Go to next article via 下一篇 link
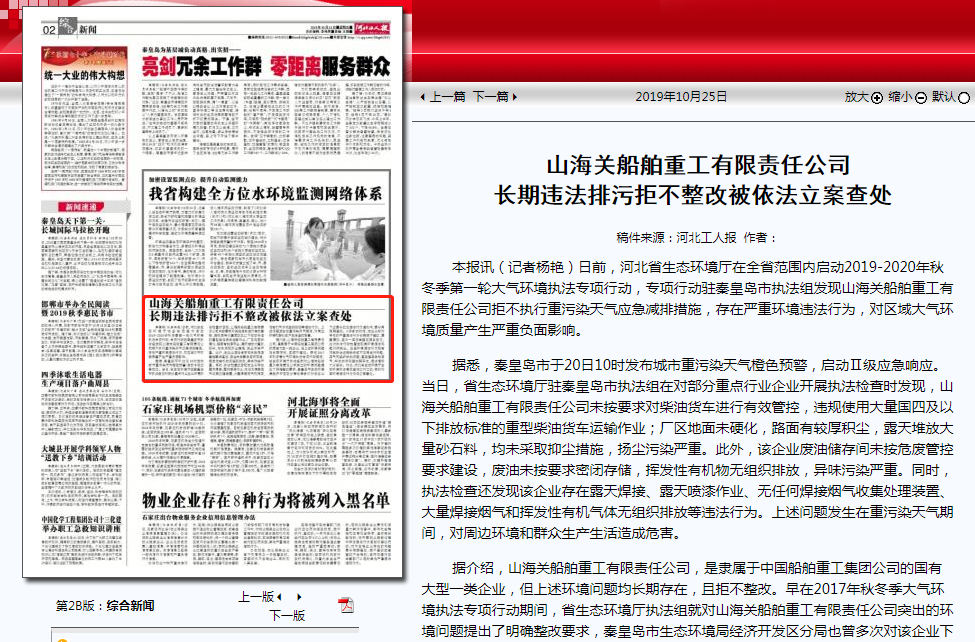 (x=490, y=97)
